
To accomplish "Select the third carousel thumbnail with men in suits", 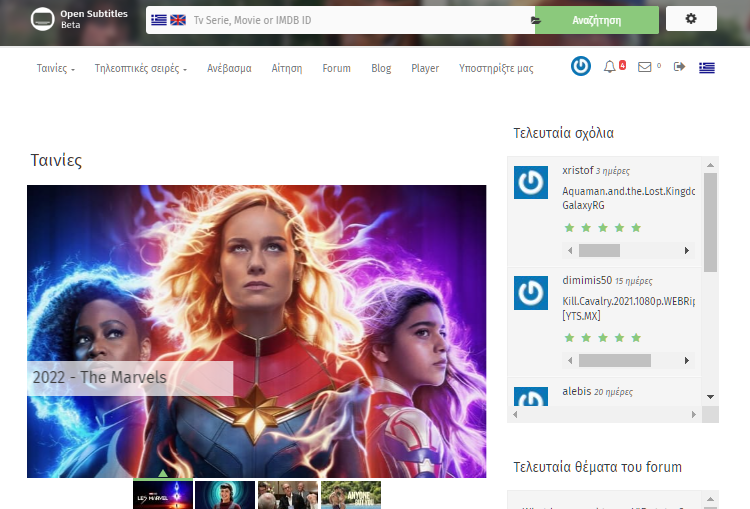I will pyautogui.click(x=288, y=495).
